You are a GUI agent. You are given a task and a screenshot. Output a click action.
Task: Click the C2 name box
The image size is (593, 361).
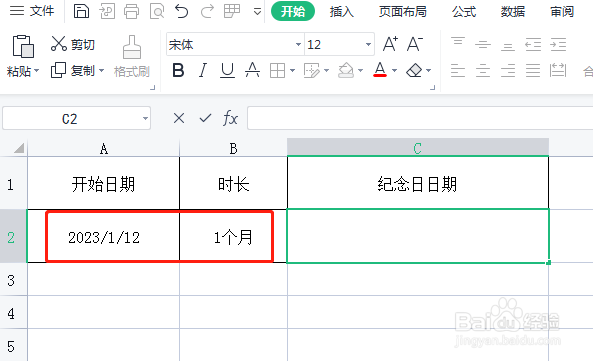coord(76,118)
